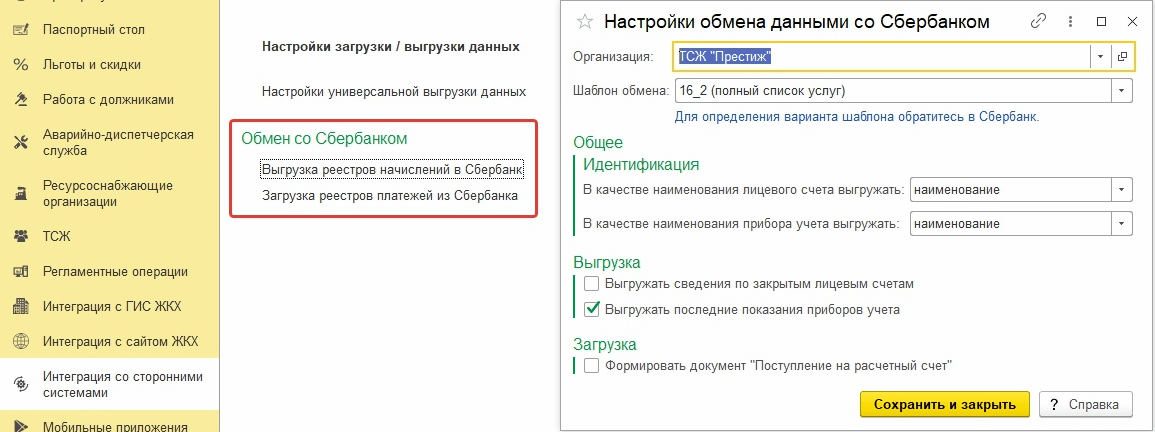Open the more options dots menu in the dialog title

coord(1071,21)
